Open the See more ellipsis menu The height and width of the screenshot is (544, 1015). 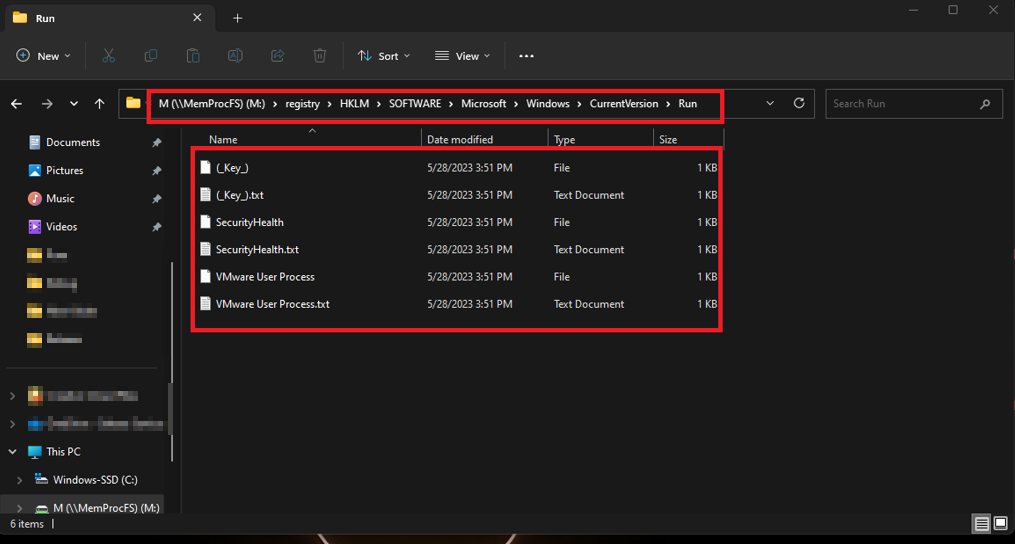[527, 56]
